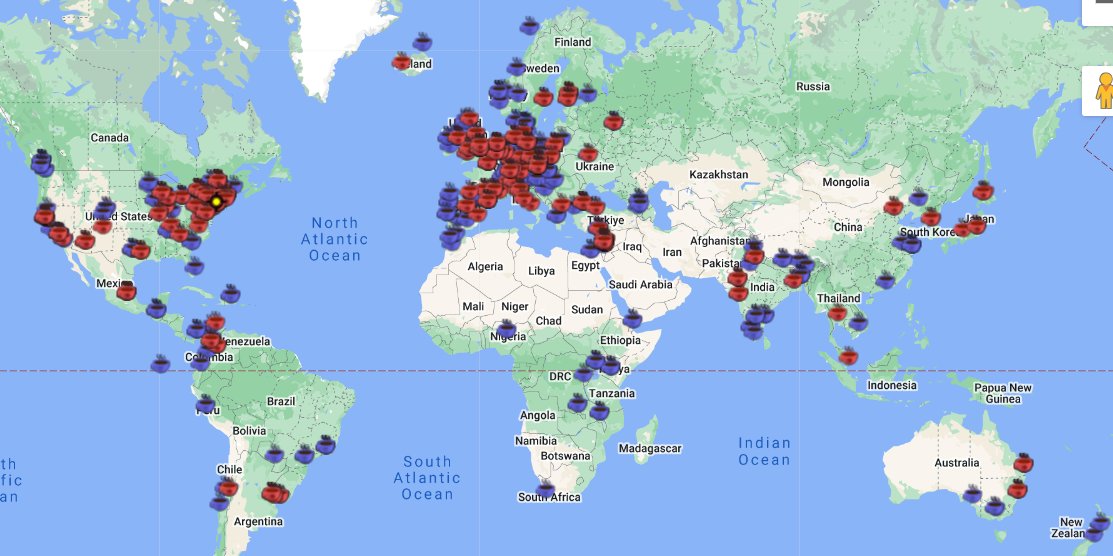Click the red cup marker in Mexico

click(126, 291)
